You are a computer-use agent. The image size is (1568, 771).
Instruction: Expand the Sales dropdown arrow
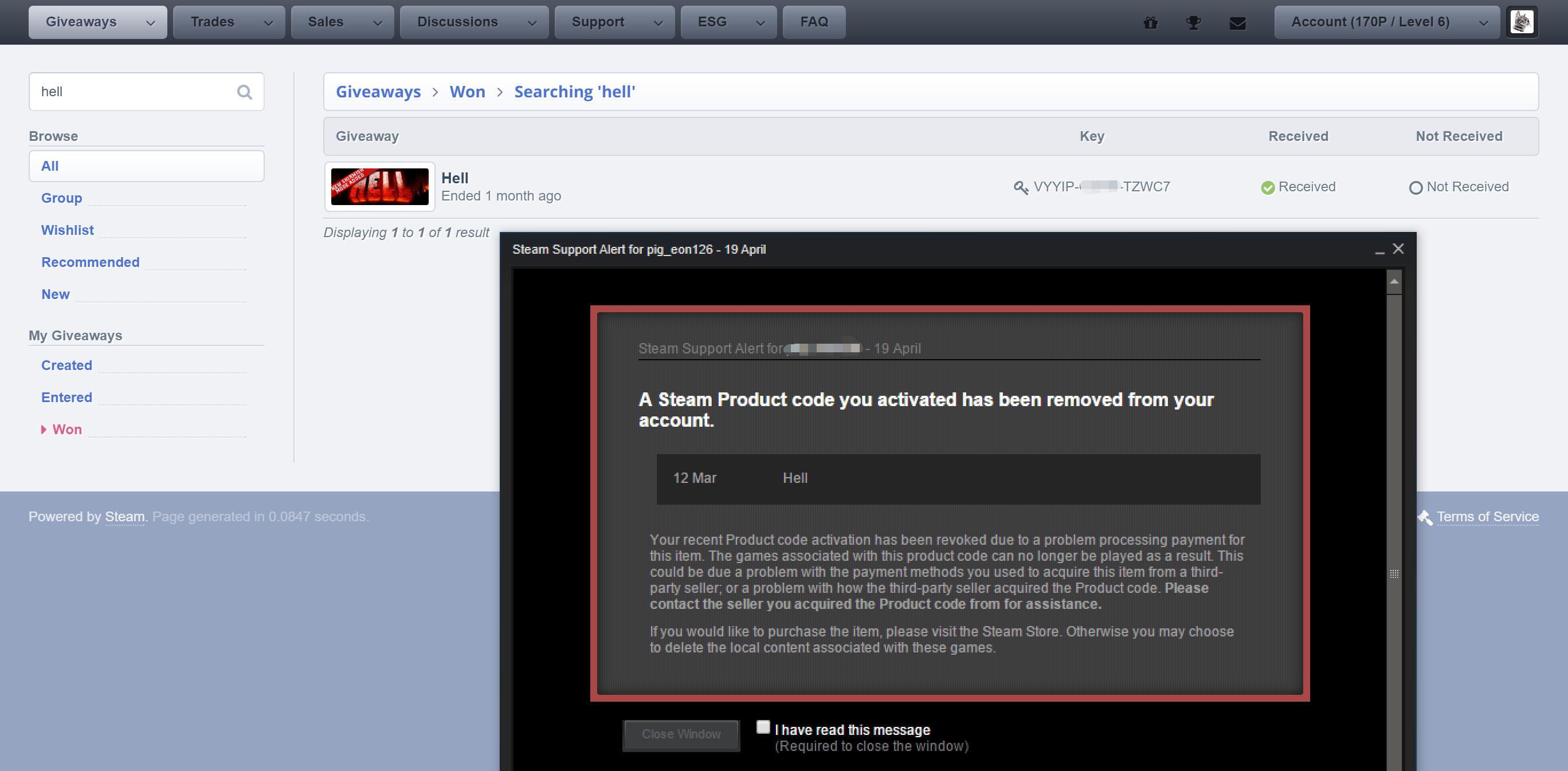click(x=378, y=23)
